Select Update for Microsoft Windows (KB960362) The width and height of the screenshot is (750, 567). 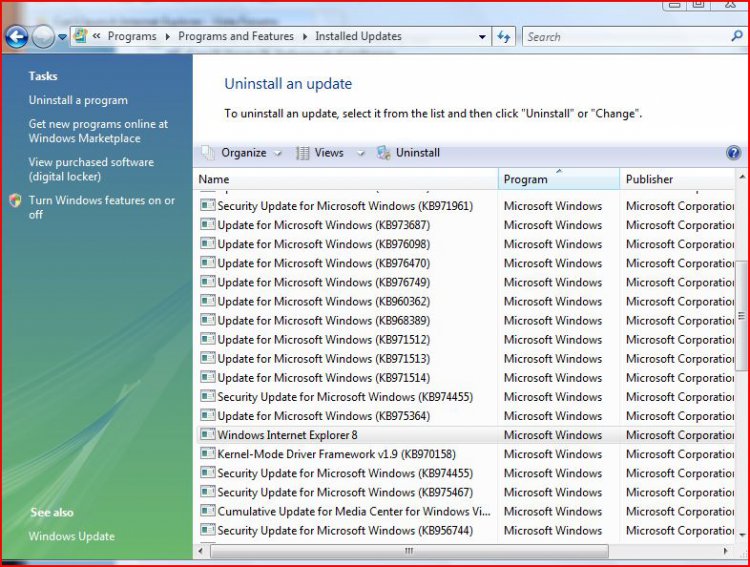[466, 302]
